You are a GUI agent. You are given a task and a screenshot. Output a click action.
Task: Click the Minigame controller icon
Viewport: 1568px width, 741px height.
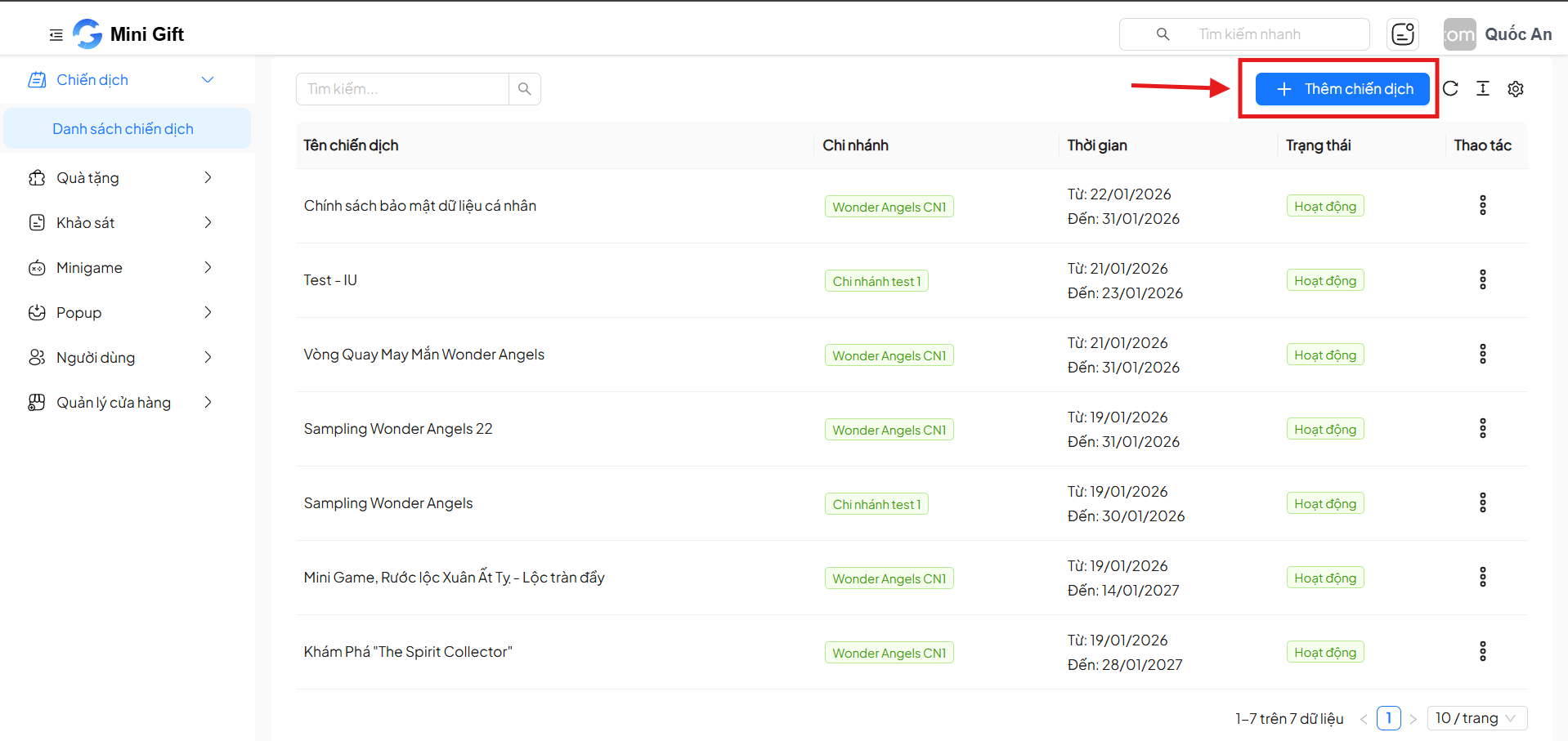[37, 268]
